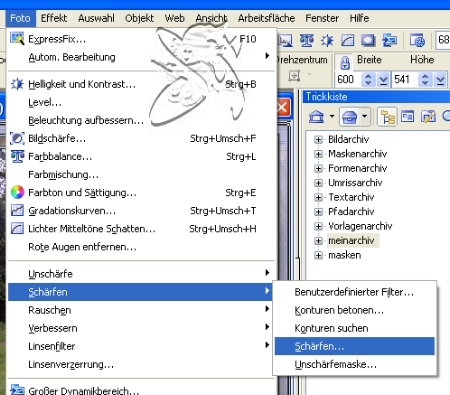Open the Rauschen submenu
Viewport: 450px width, 395px height.
point(141,310)
